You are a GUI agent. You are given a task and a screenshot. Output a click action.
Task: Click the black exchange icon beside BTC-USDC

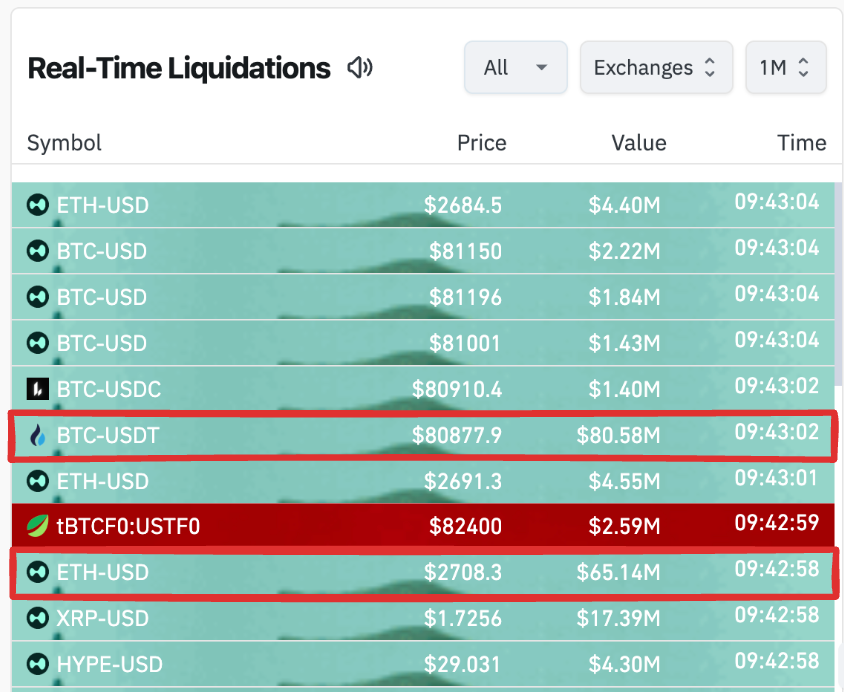point(38,389)
